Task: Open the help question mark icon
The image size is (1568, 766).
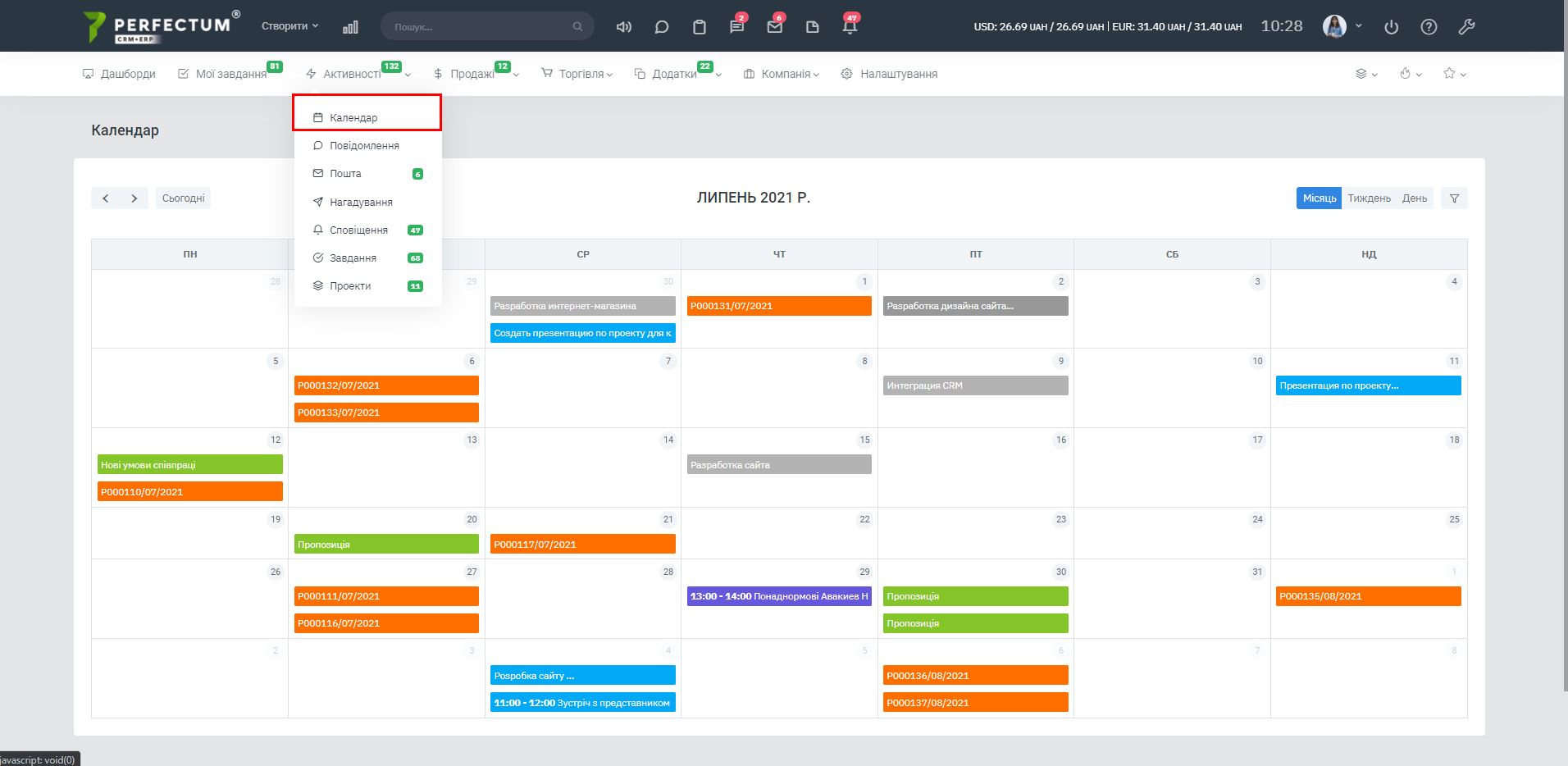Action: click(1429, 27)
